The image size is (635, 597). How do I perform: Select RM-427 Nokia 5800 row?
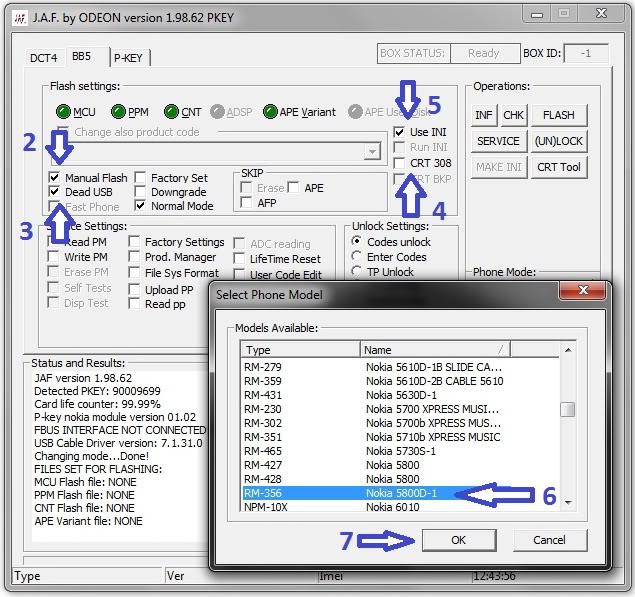click(x=400, y=465)
